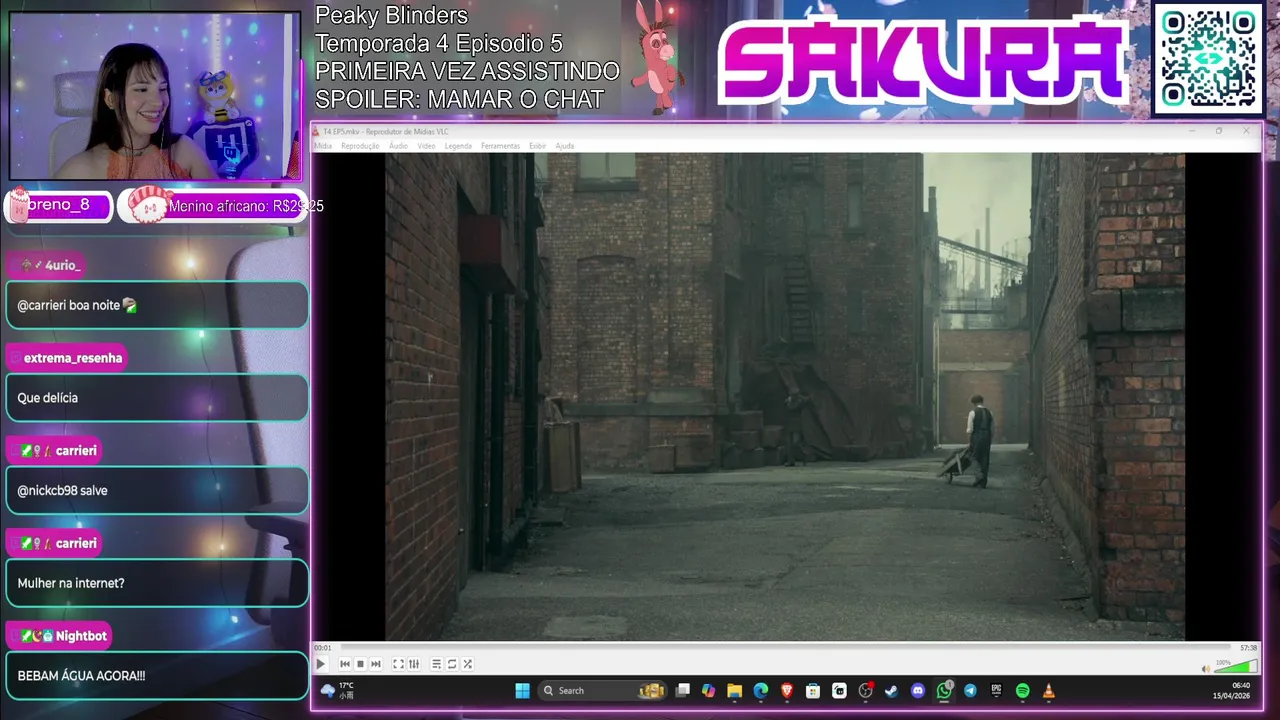Open the Ferramentas menu
The height and width of the screenshot is (720, 1280).
[x=500, y=146]
